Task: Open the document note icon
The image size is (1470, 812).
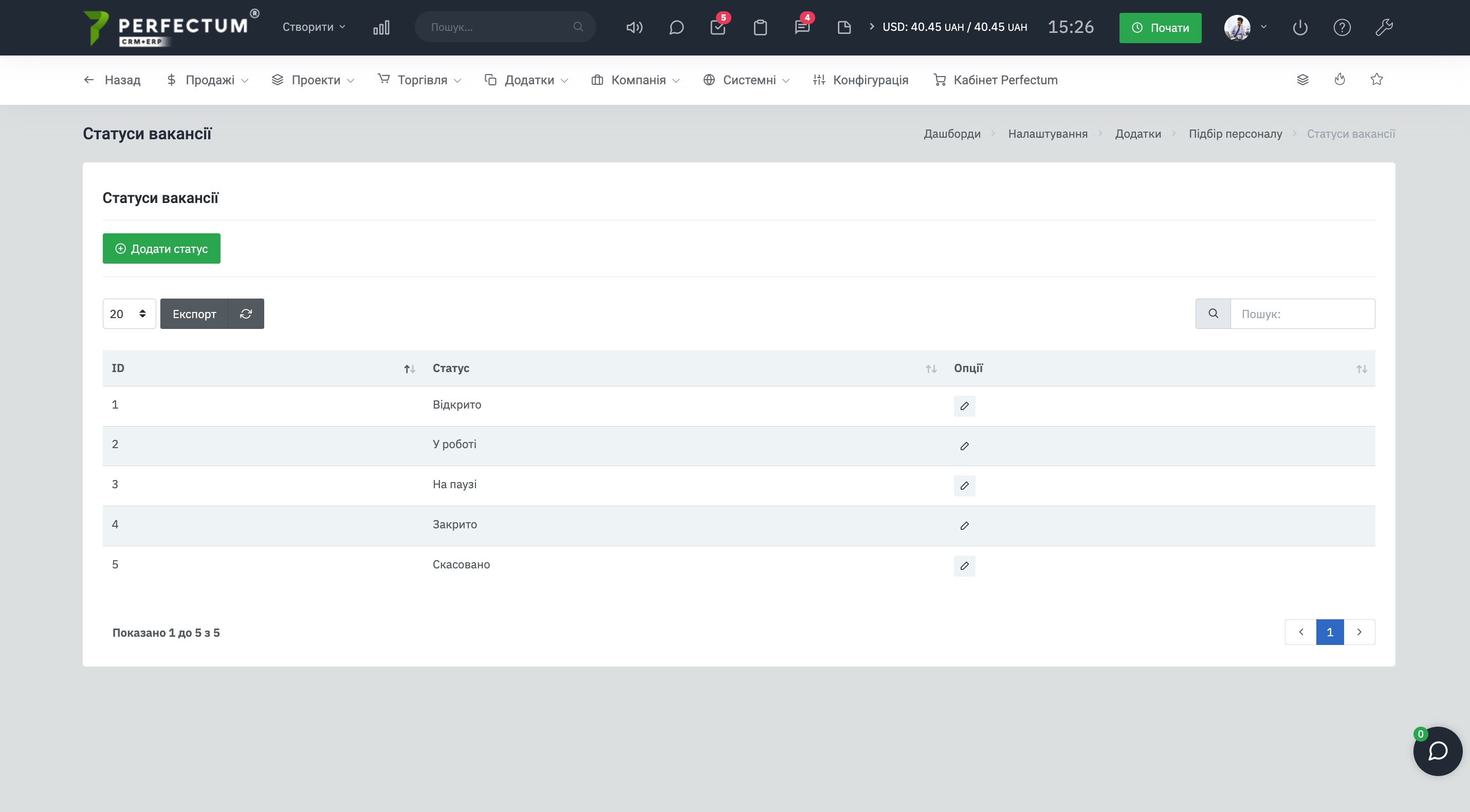Action: click(x=844, y=27)
